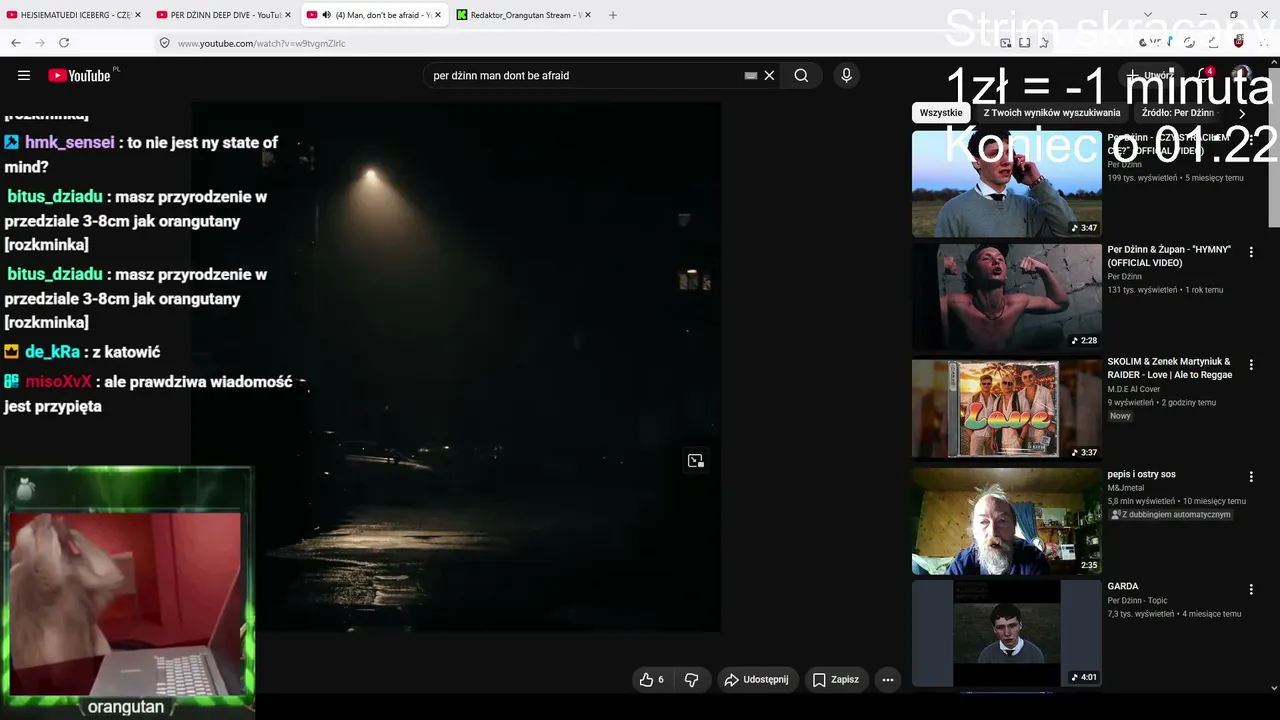Select Z Twoich wyników wyszukiwania chip
1280x720 pixels.
(x=1052, y=113)
